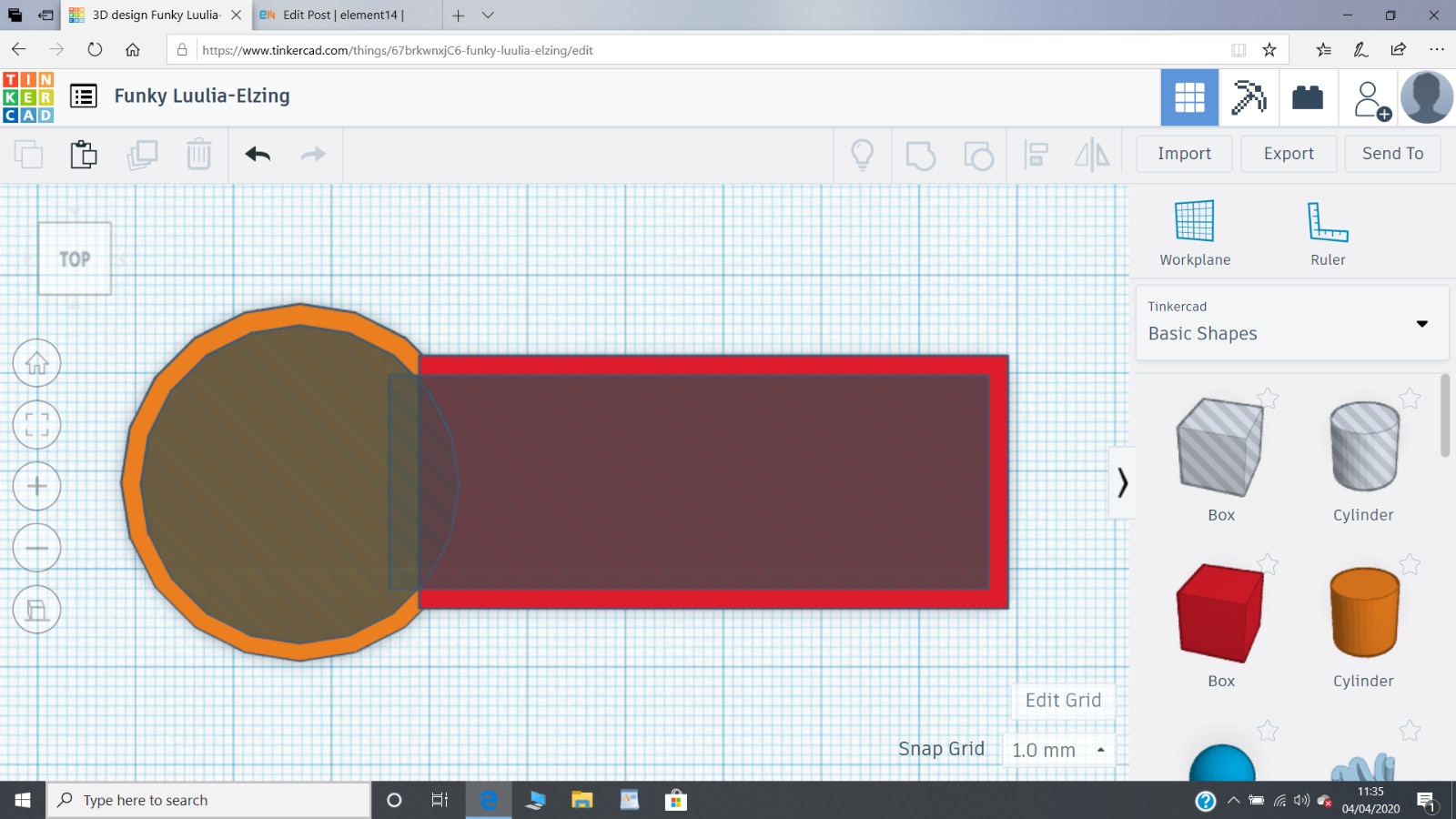Click Fit all in view icon
This screenshot has width=1456, height=819.
click(36, 425)
